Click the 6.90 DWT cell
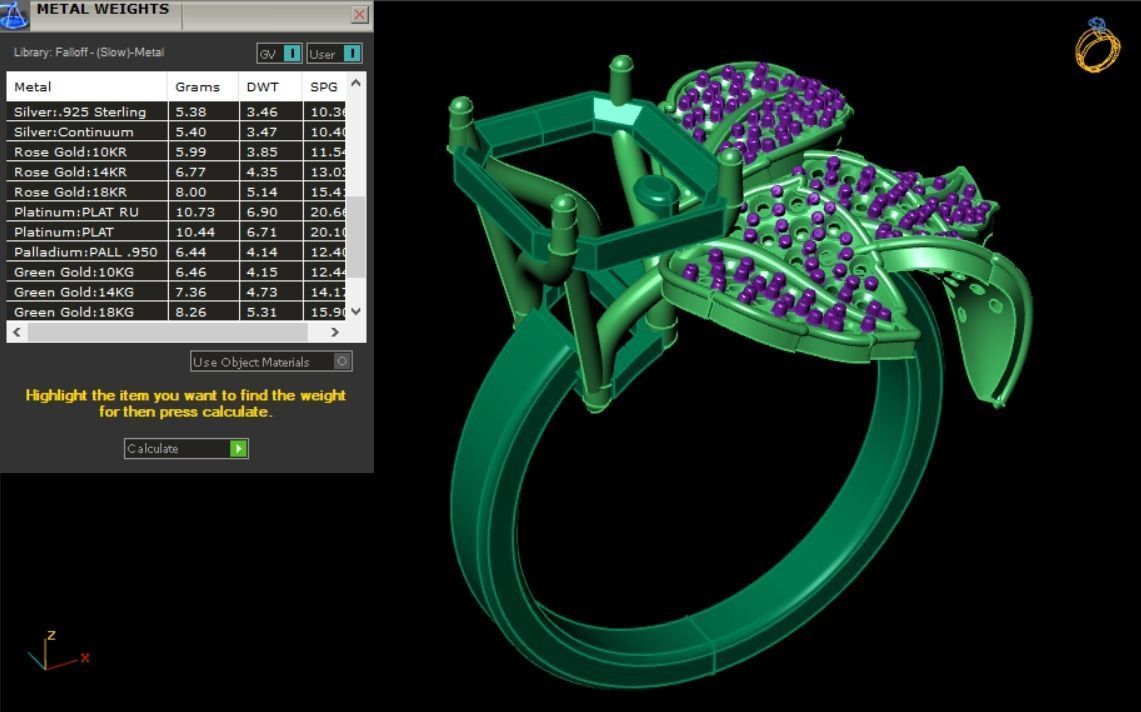This screenshot has height=712, width=1141. click(x=270, y=212)
